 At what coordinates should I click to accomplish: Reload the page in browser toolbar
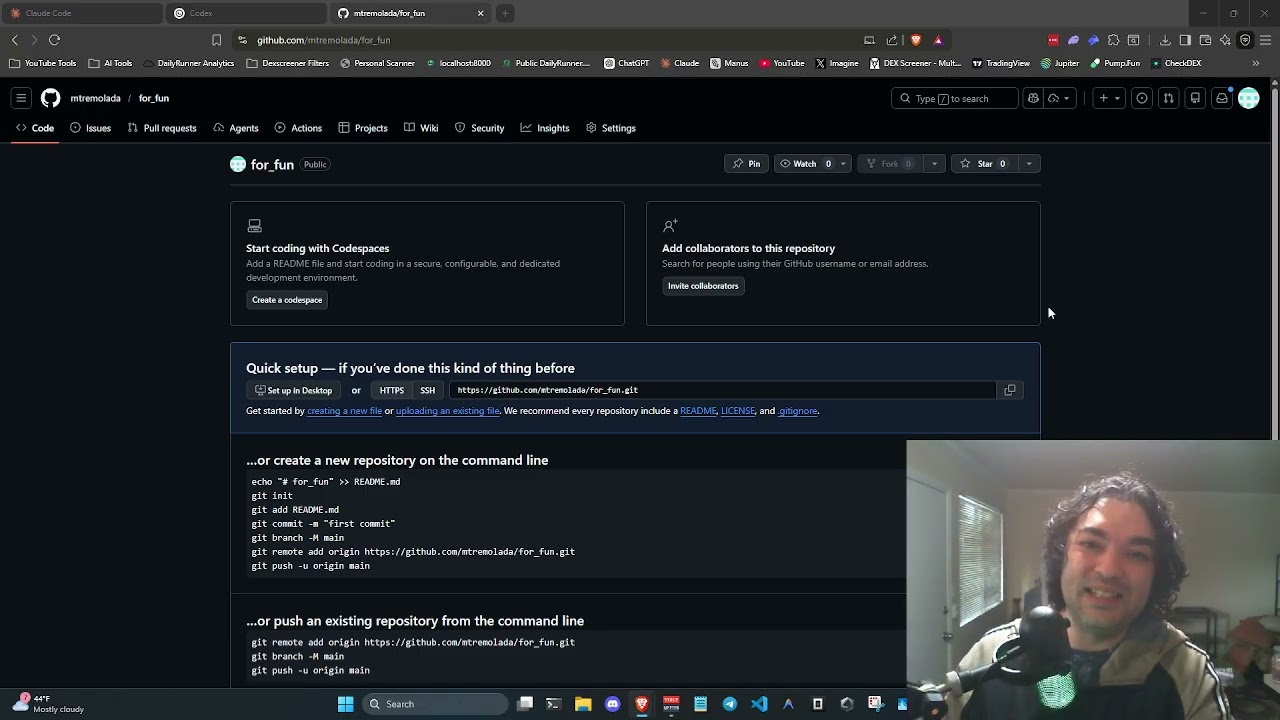tap(54, 40)
